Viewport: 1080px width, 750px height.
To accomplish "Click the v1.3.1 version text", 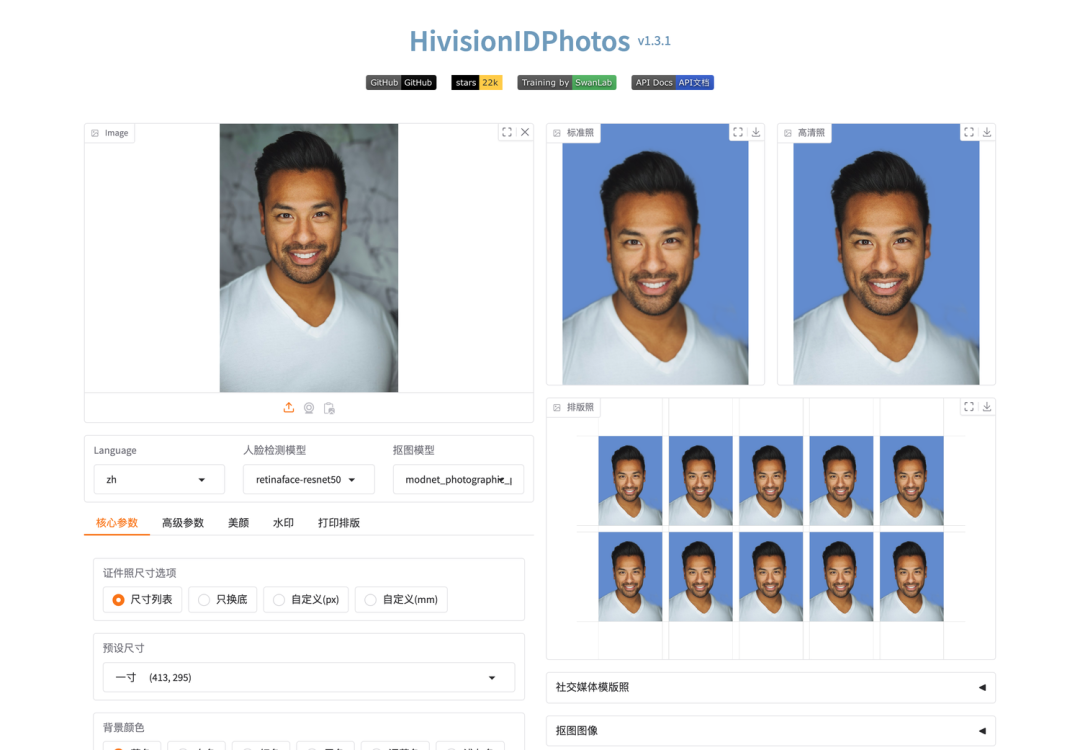I will [654, 41].
